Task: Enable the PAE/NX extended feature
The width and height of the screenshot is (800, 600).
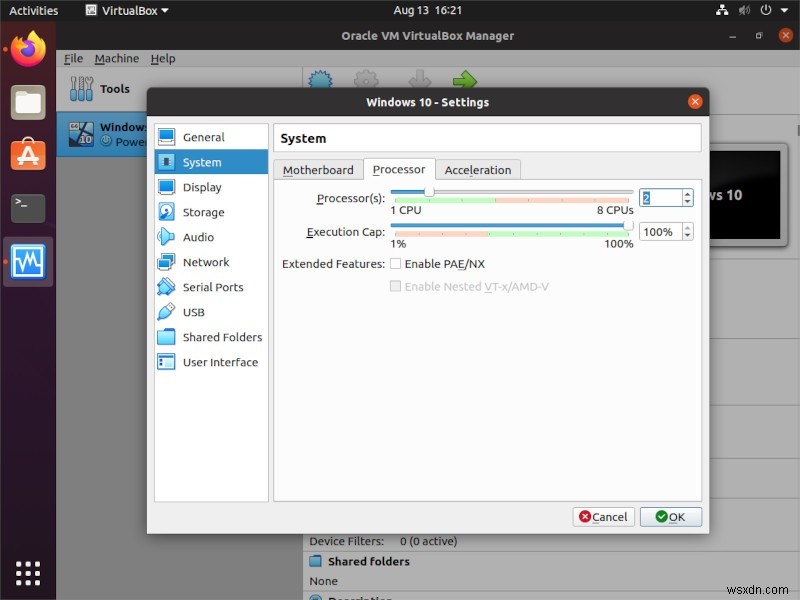Action: click(x=396, y=263)
